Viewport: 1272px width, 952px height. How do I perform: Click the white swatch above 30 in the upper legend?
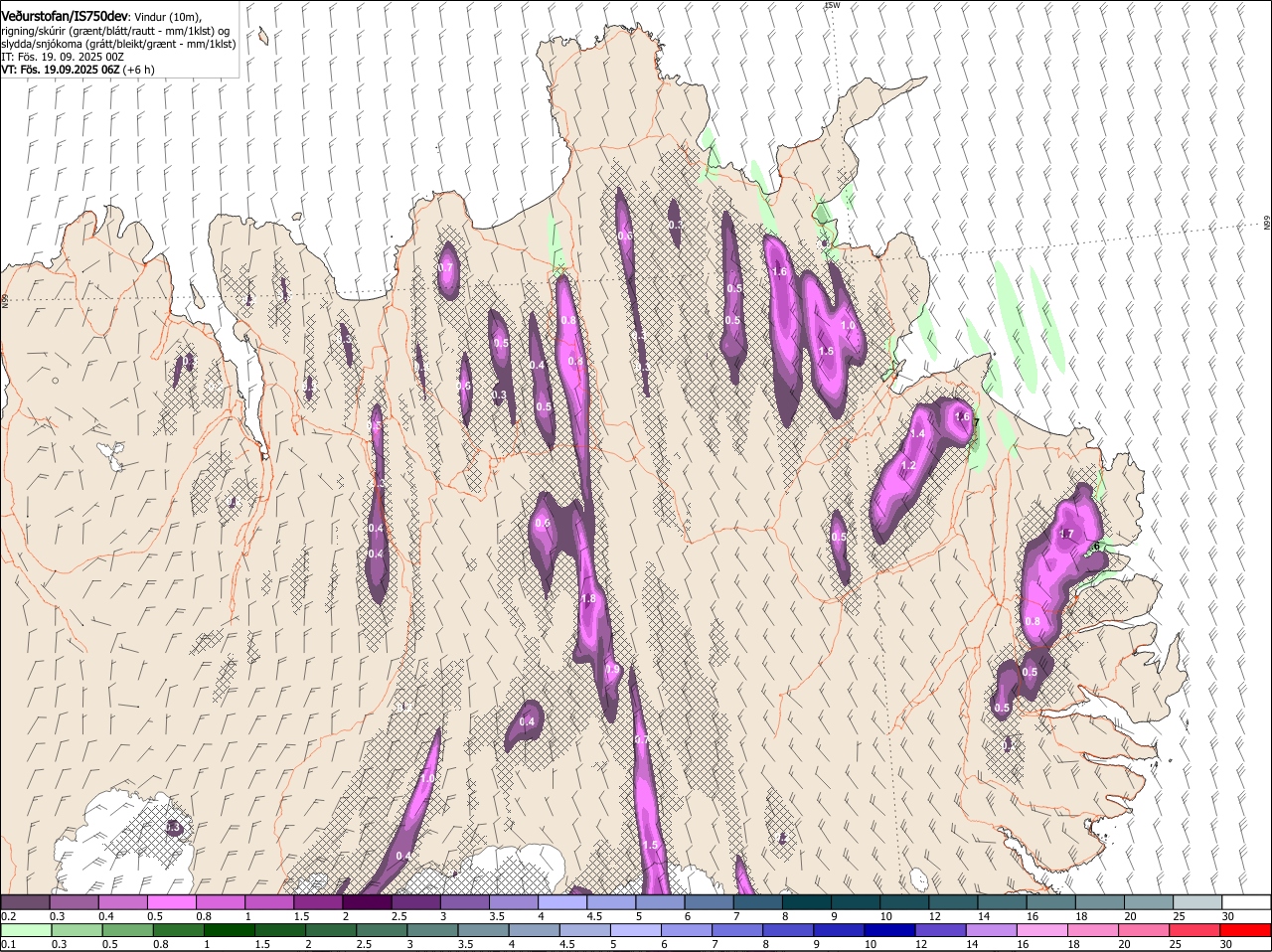1246,901
